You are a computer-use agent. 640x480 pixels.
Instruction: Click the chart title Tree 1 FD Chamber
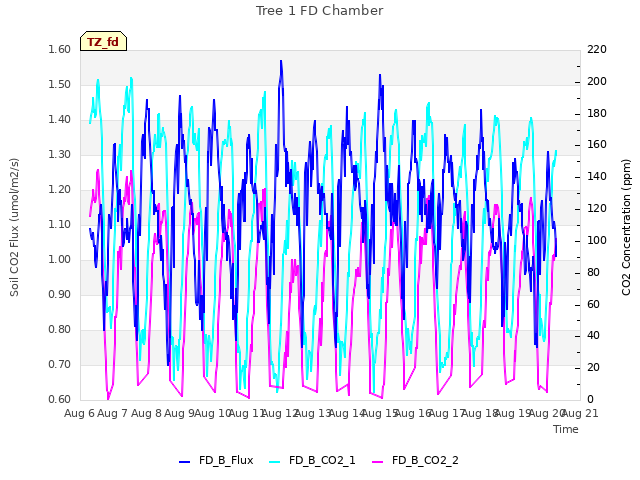click(x=320, y=11)
